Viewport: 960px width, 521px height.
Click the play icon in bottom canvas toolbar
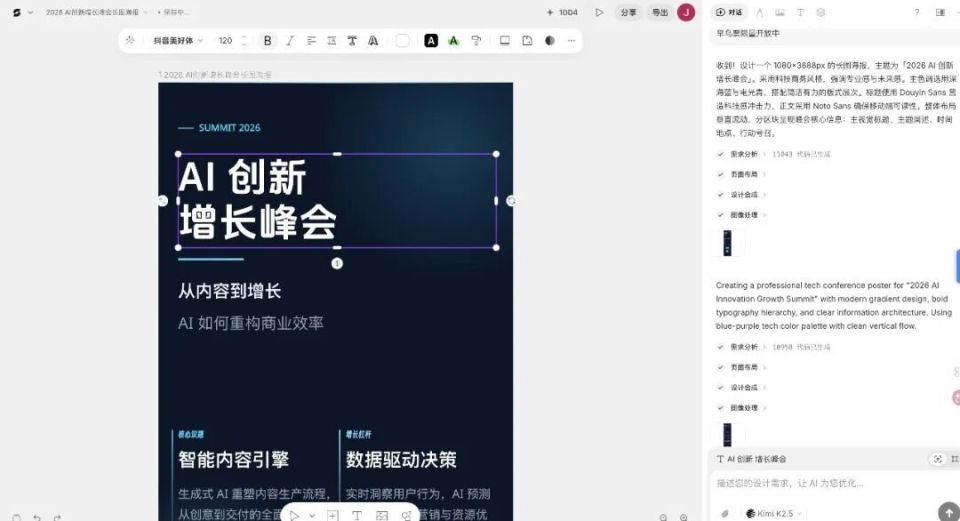coord(294,515)
